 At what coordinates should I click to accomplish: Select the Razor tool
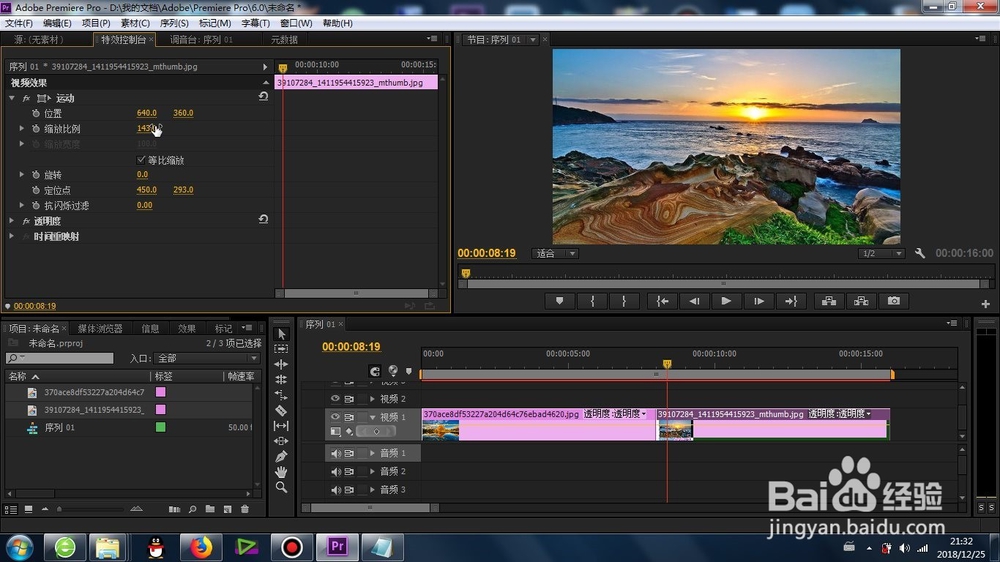(x=281, y=410)
